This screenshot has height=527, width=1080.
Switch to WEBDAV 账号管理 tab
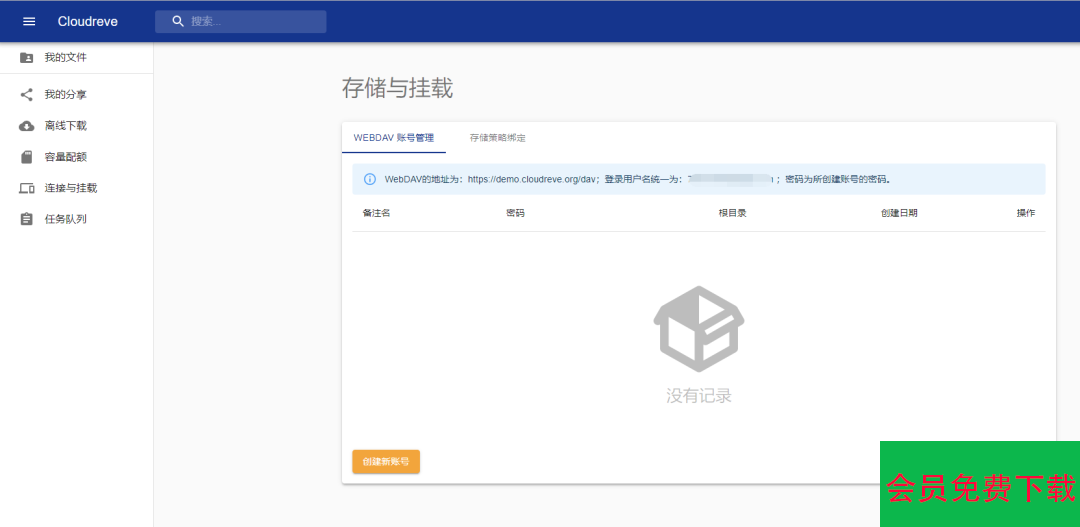click(394, 138)
